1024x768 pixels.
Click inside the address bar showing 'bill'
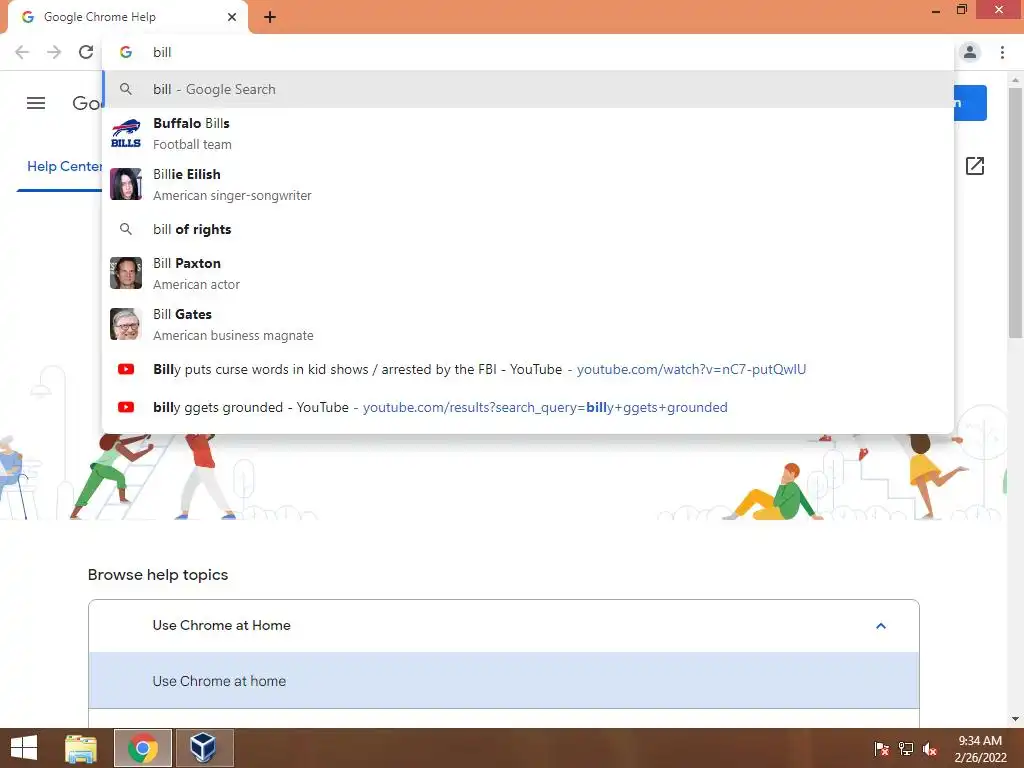click(x=528, y=52)
